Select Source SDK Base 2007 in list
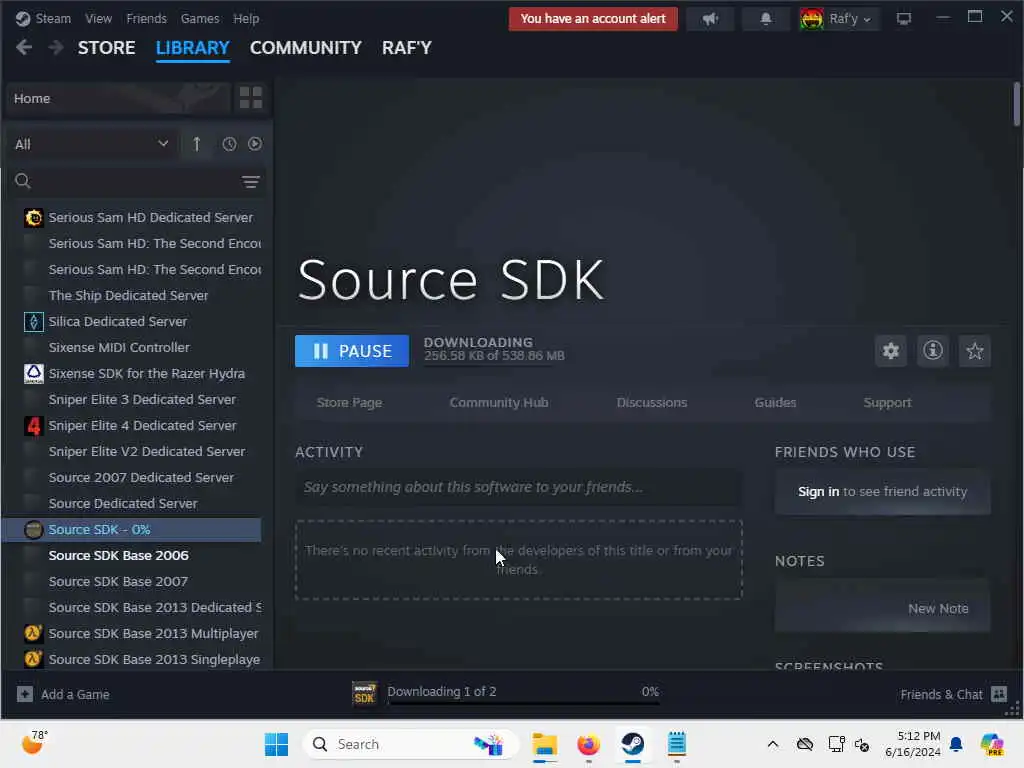 (118, 581)
